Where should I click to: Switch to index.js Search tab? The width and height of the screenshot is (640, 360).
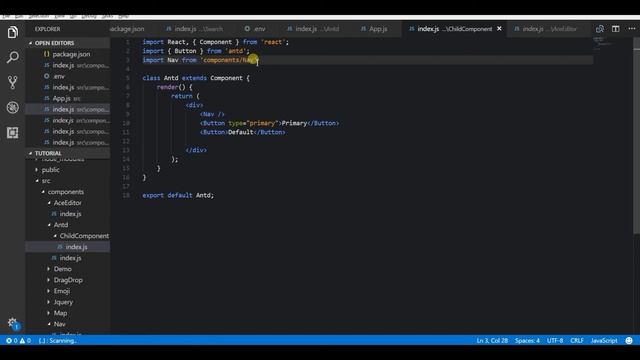click(195, 29)
